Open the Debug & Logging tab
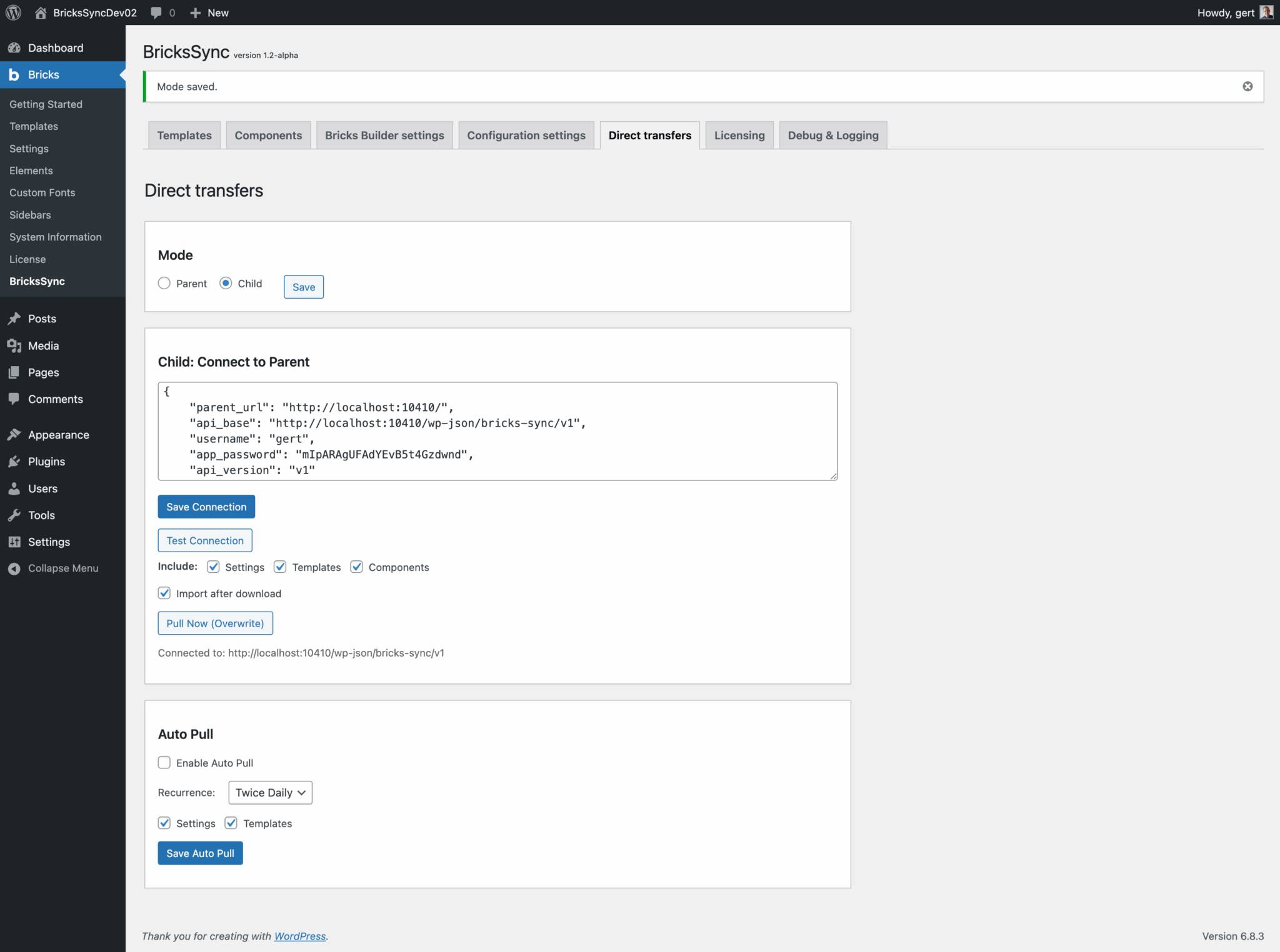The height and width of the screenshot is (952, 1280). (x=832, y=135)
